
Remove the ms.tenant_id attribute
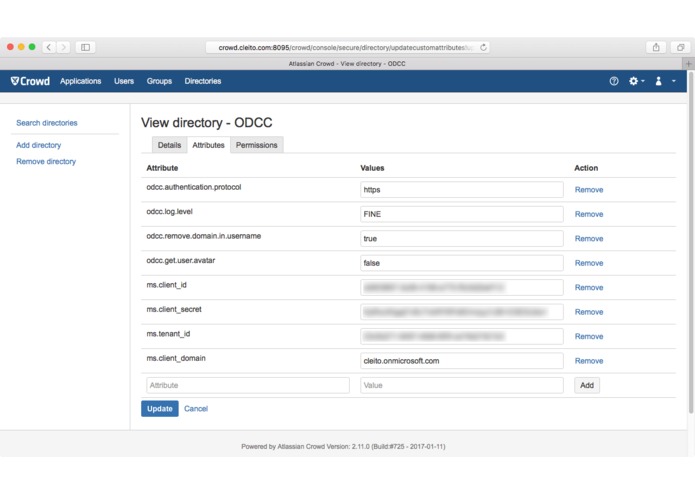pos(589,336)
